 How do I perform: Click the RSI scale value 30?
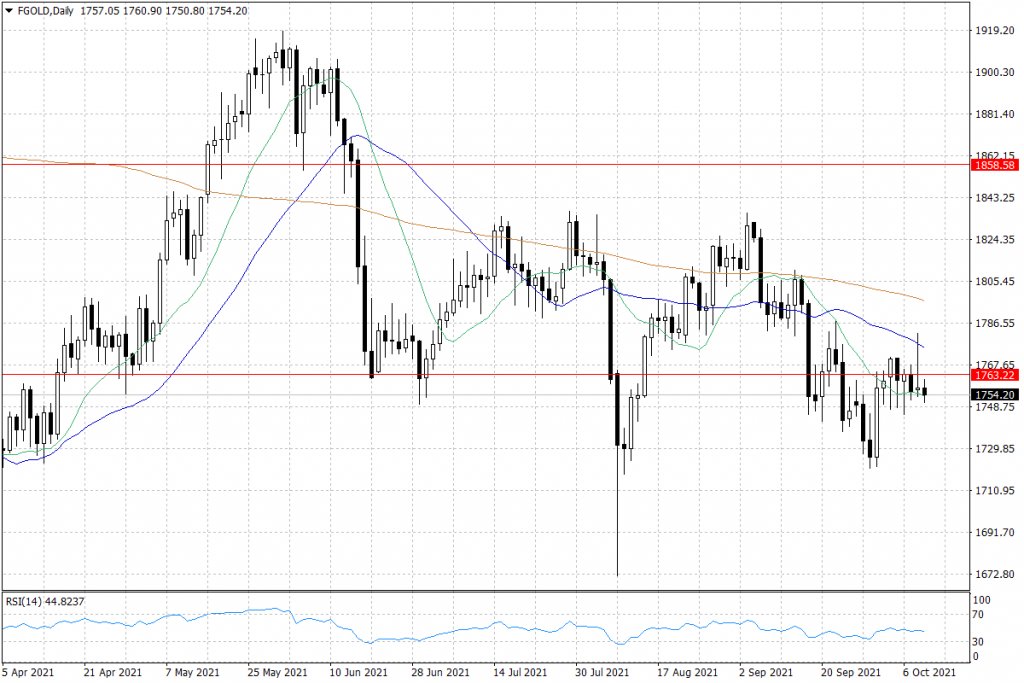[978, 642]
